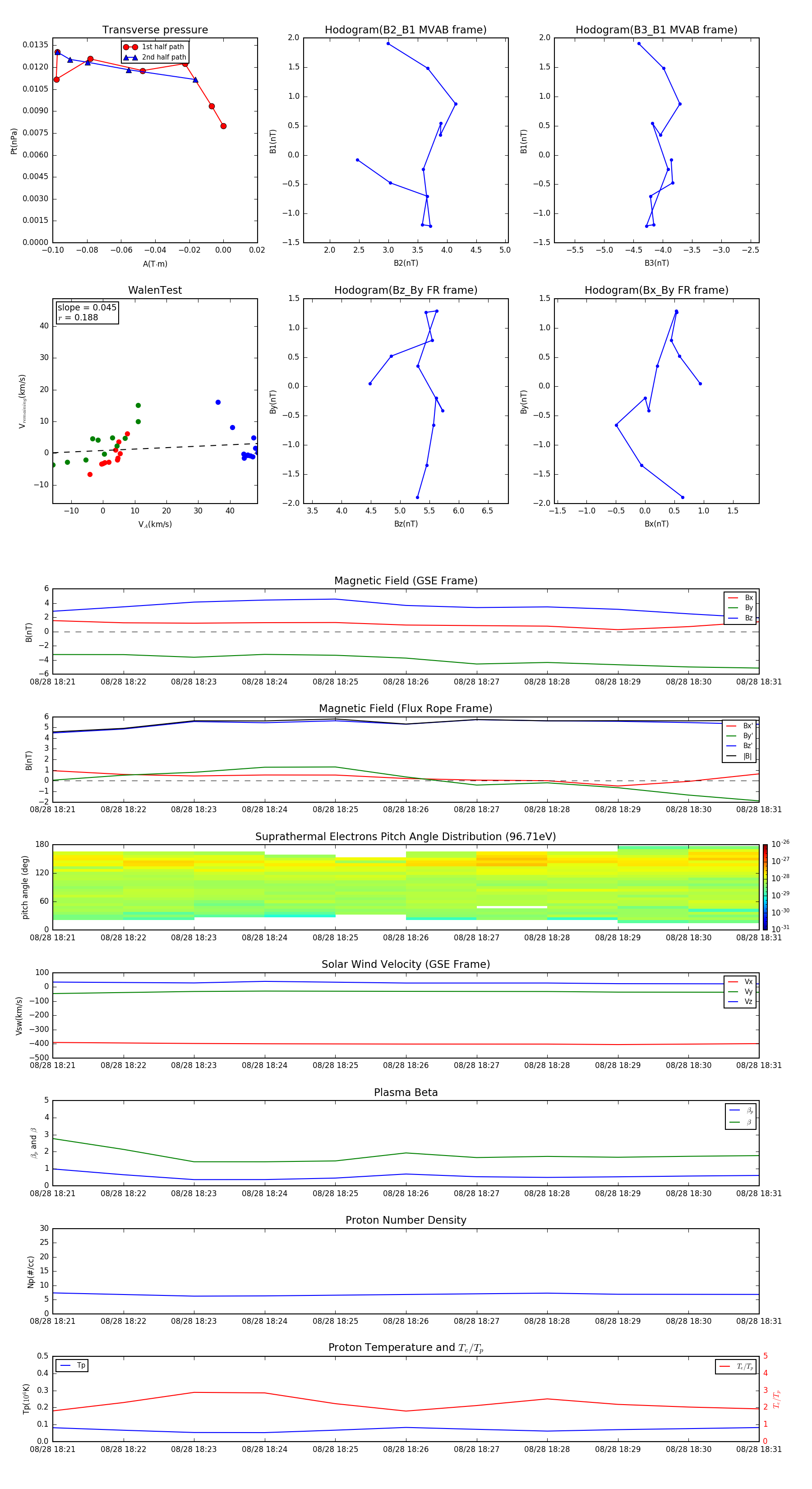Click Bz in the GSE magnetic field legend
812x1489 pixels.
[x=741, y=618]
